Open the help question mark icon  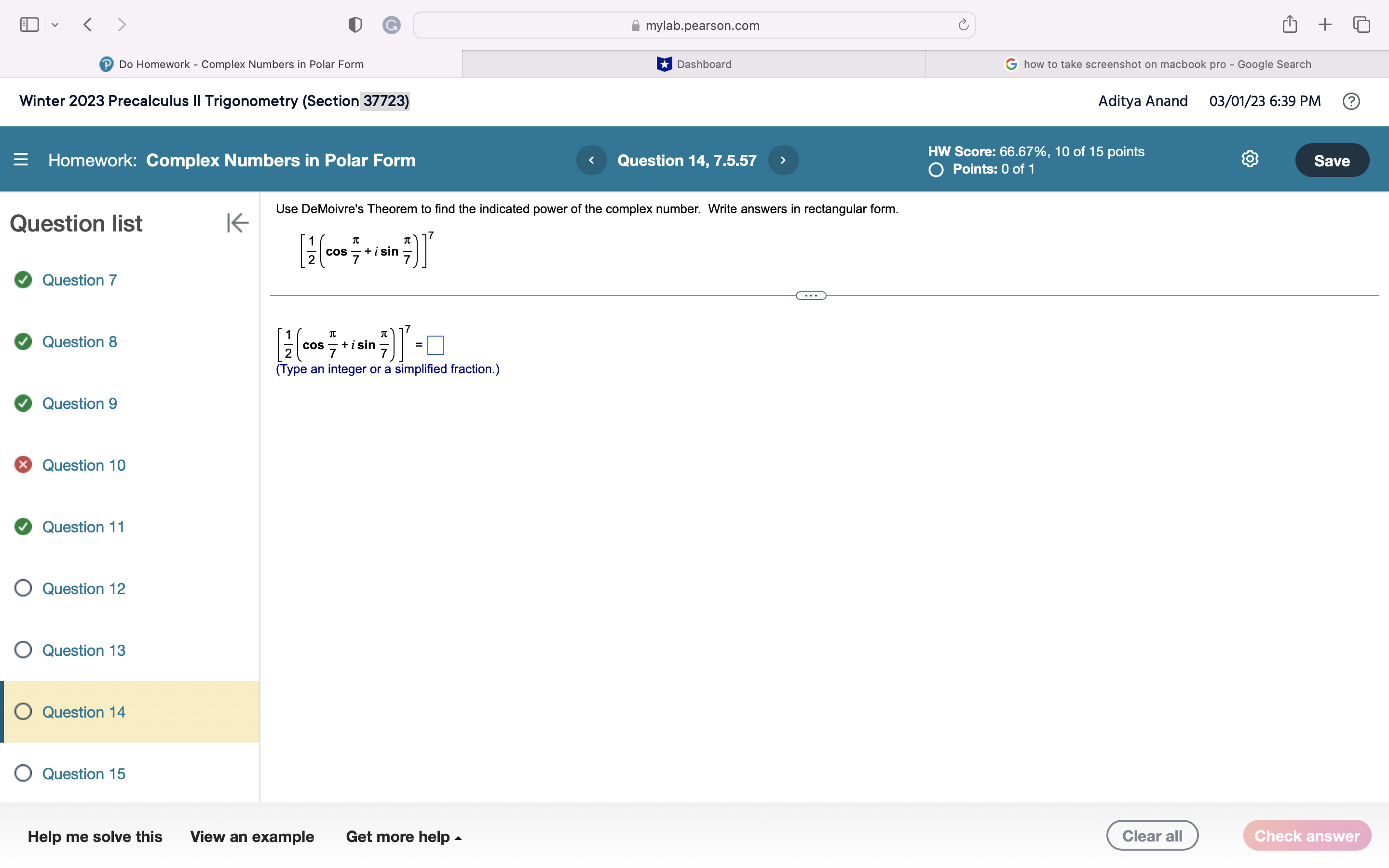point(1351,101)
